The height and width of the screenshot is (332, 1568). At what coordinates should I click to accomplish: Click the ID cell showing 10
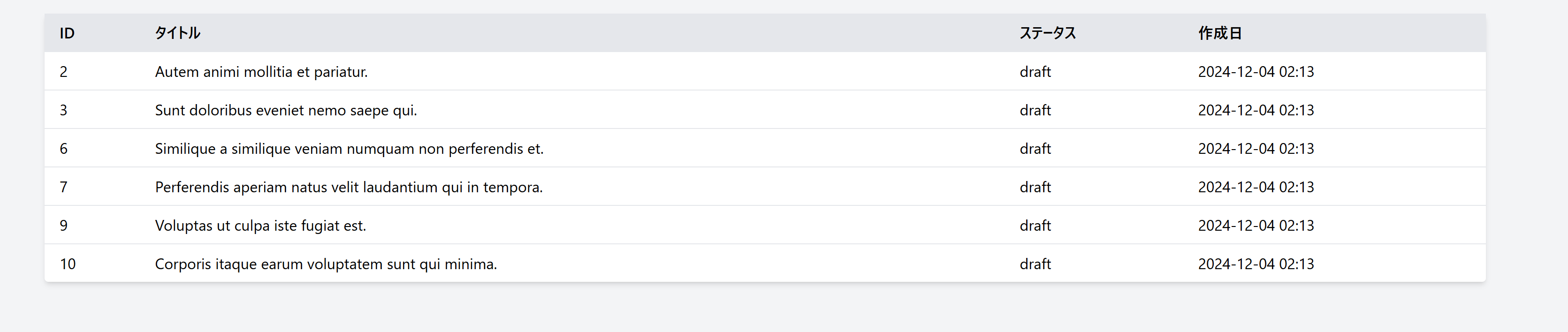coord(68,264)
